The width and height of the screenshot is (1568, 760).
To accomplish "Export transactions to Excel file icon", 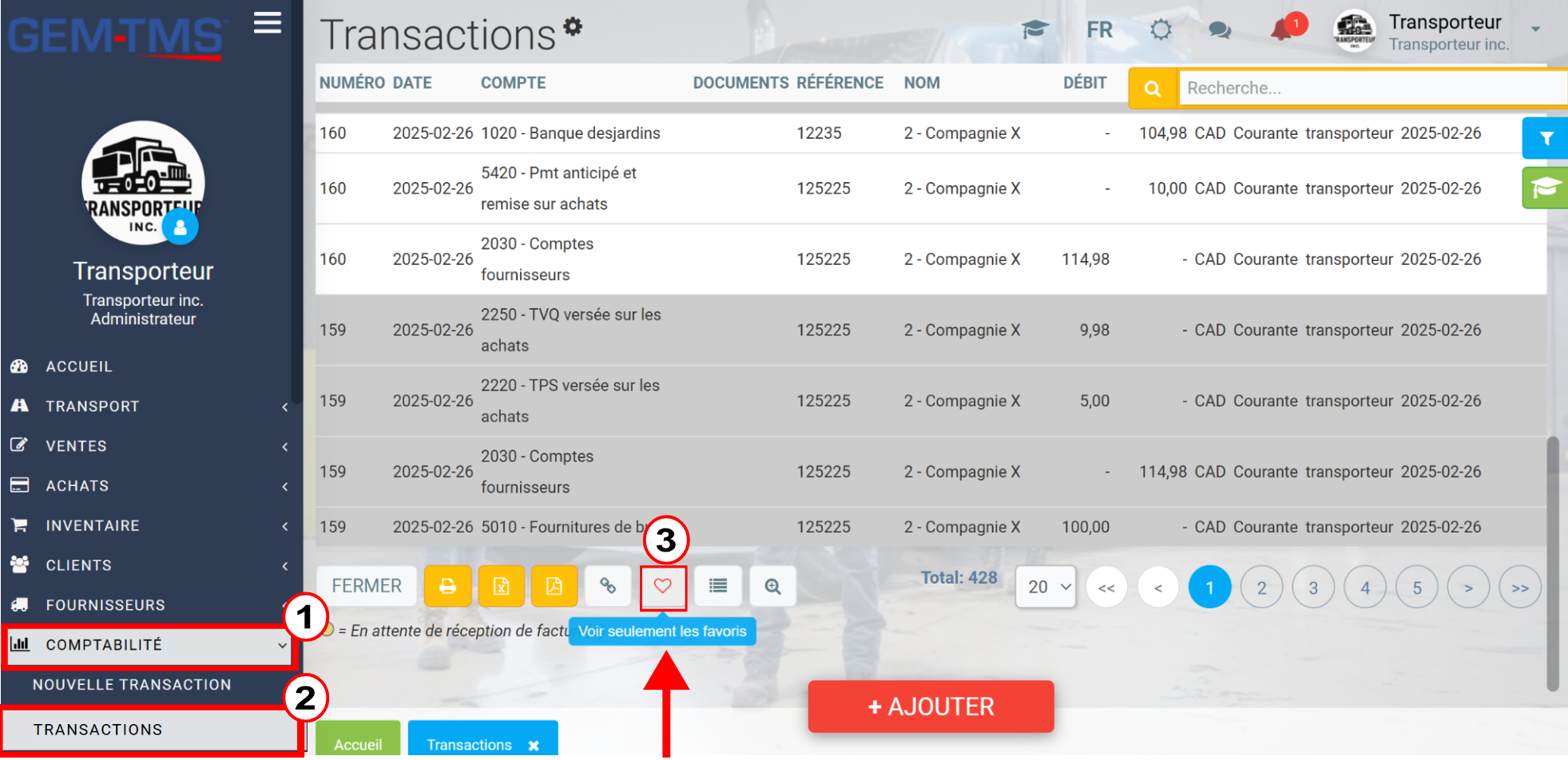I will coord(501,587).
